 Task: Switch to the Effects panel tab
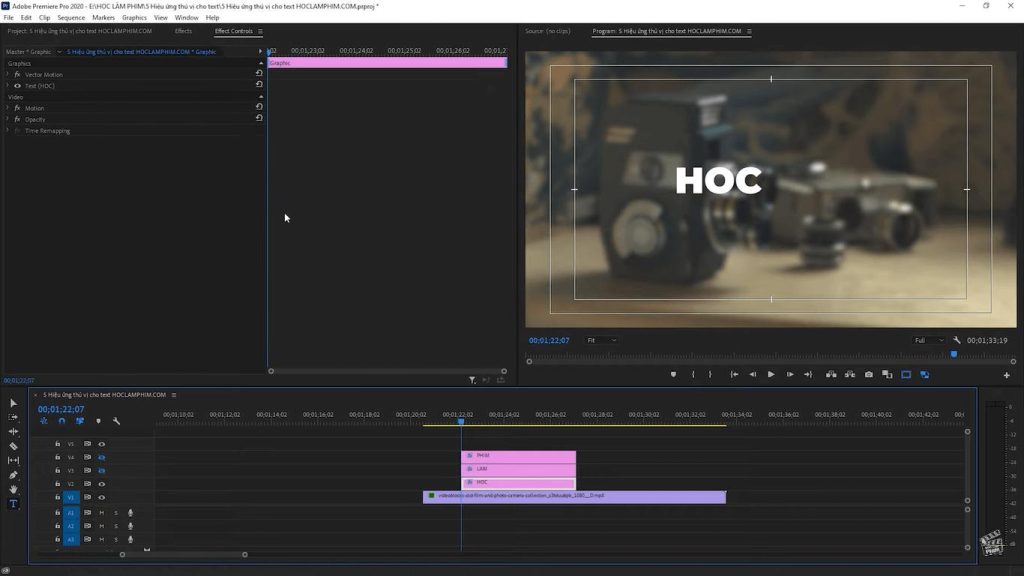[183, 31]
